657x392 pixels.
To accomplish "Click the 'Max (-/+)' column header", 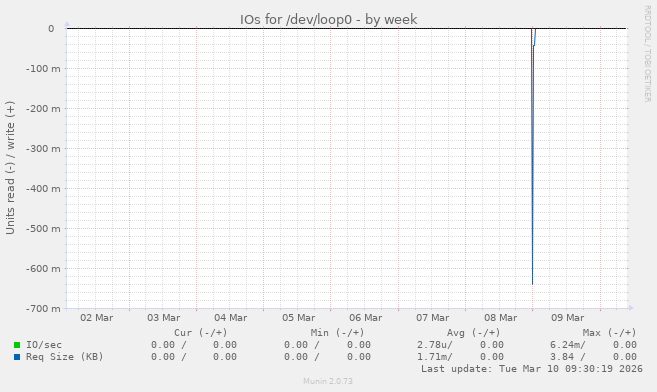I will [610, 333].
